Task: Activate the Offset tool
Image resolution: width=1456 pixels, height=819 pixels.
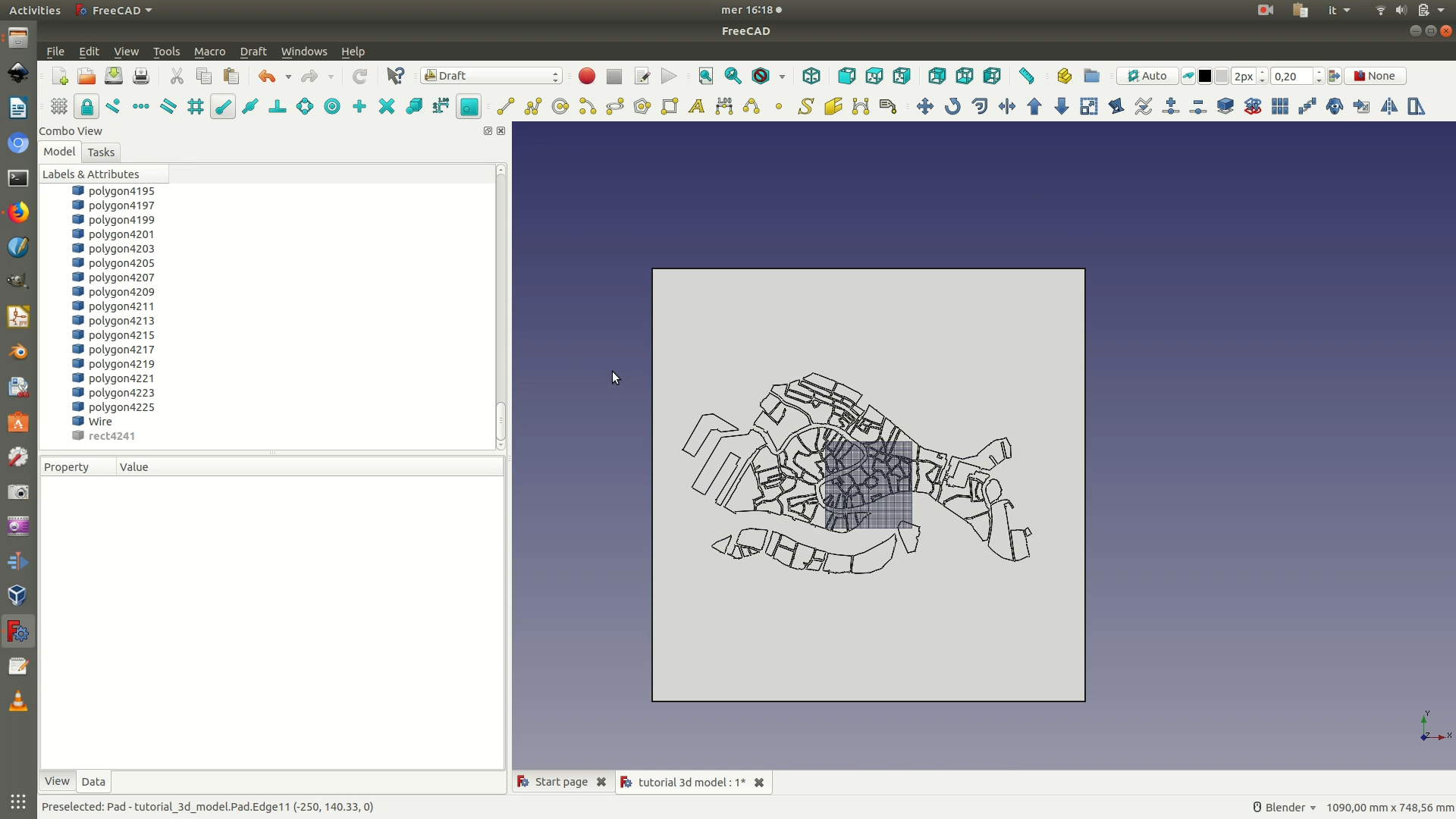Action: (x=980, y=107)
